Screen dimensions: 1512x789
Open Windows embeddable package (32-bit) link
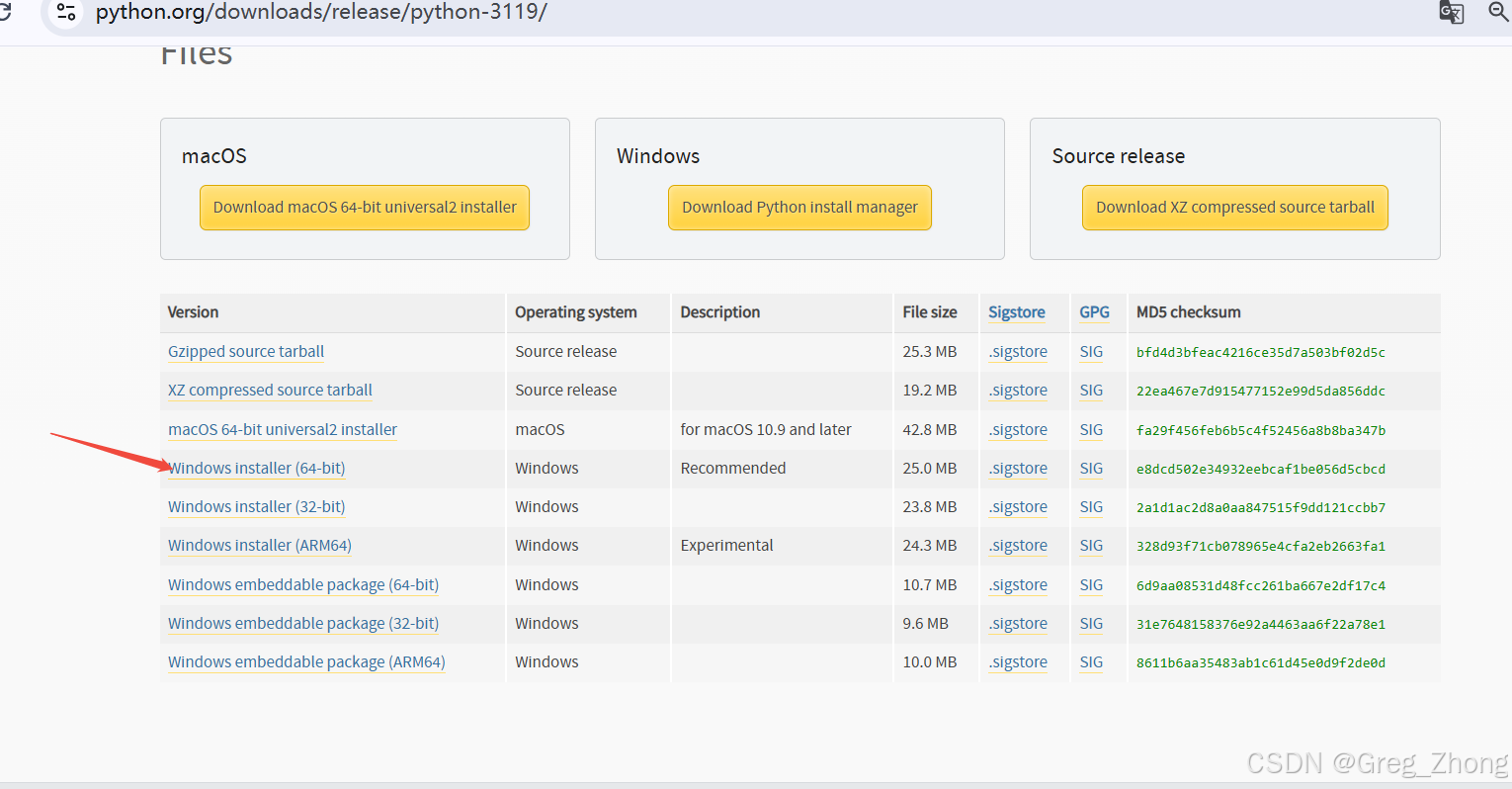(303, 624)
